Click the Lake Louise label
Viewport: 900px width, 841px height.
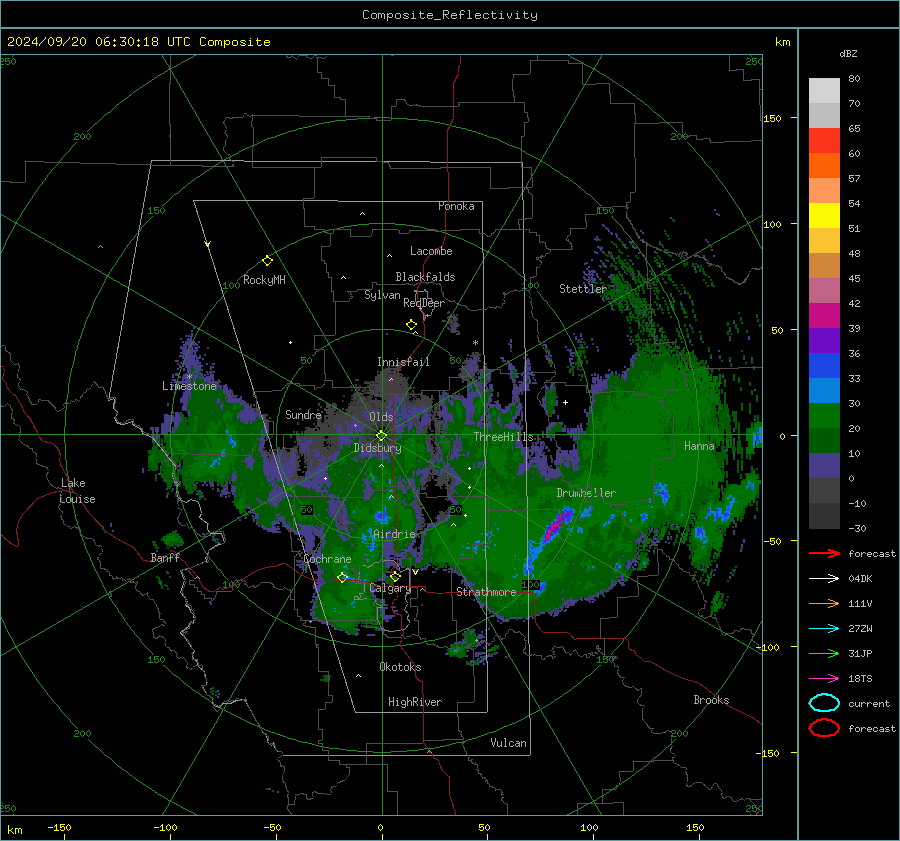coord(77,491)
